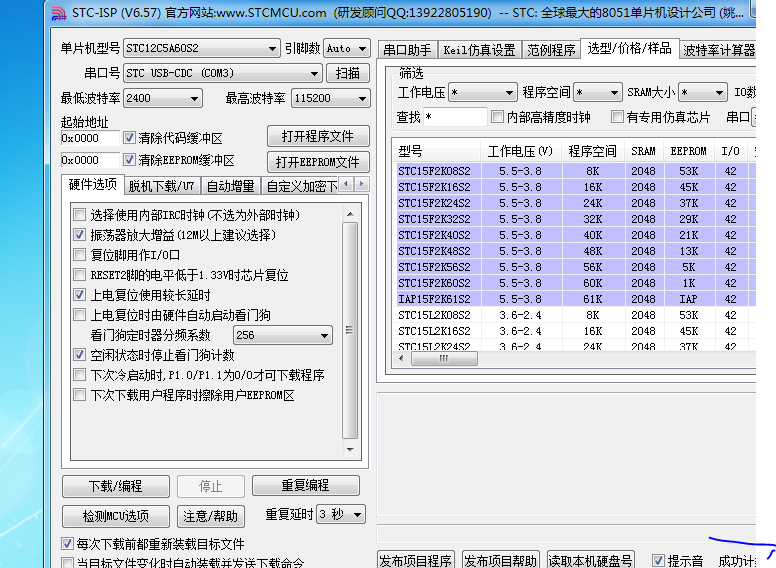The image size is (776, 568).
Task: Click the options list scroll-up arrow
Action: 350,214
